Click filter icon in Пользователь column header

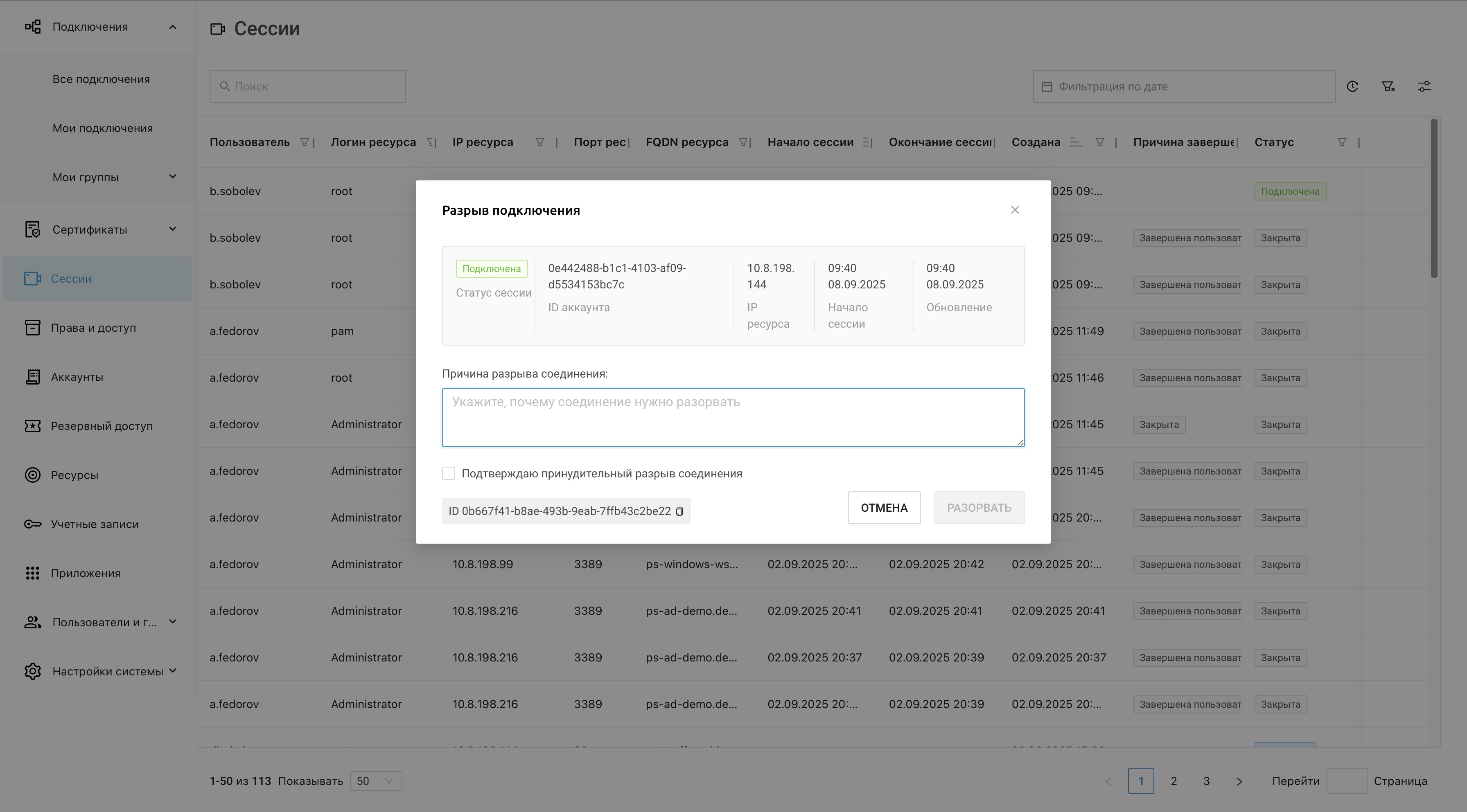click(x=304, y=142)
